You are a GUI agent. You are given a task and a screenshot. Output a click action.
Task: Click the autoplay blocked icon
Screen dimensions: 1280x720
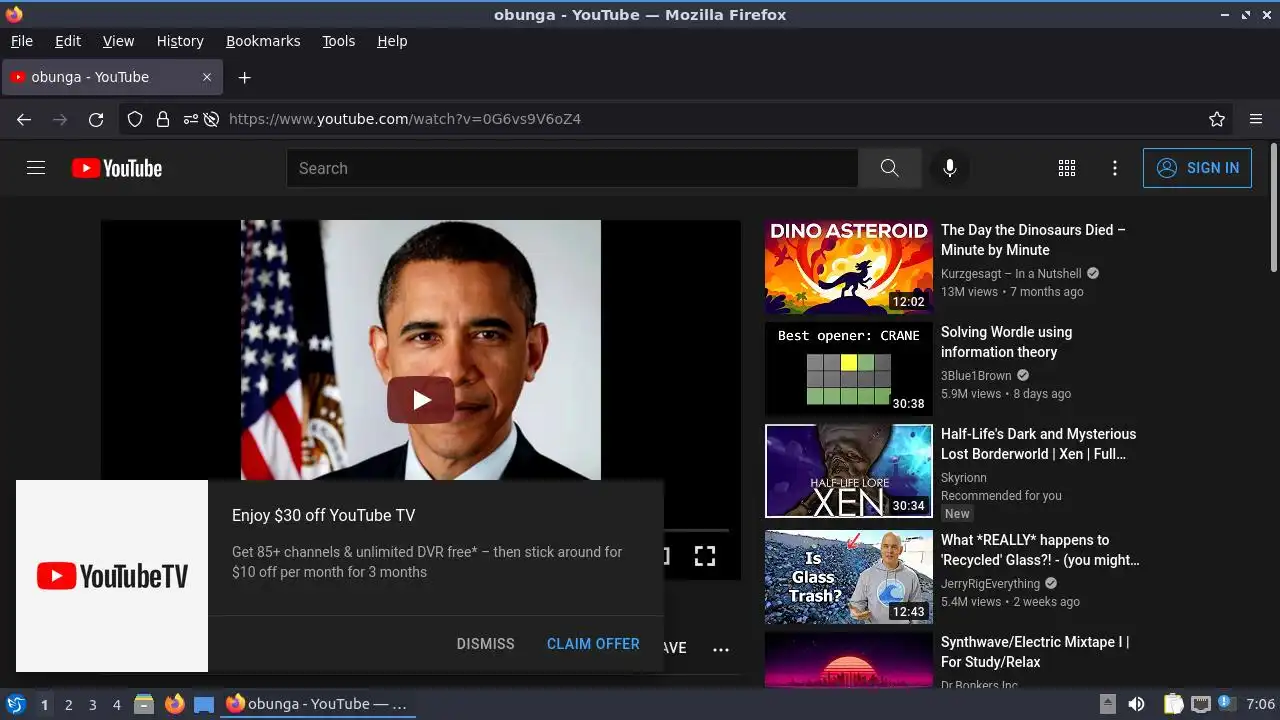pos(211,119)
